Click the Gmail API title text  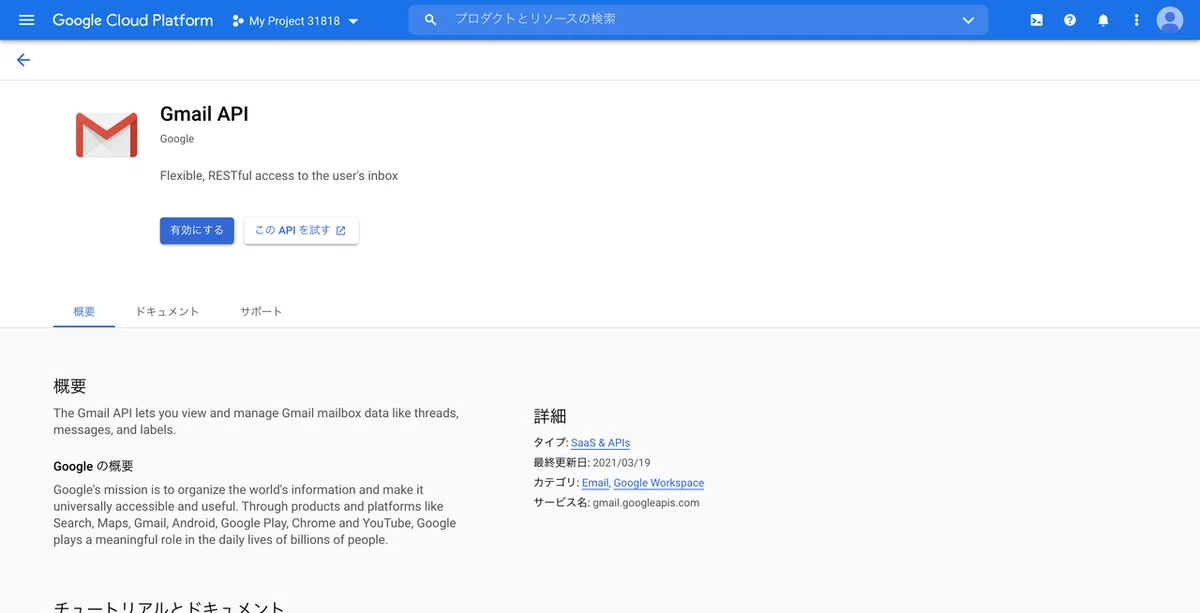pos(204,114)
